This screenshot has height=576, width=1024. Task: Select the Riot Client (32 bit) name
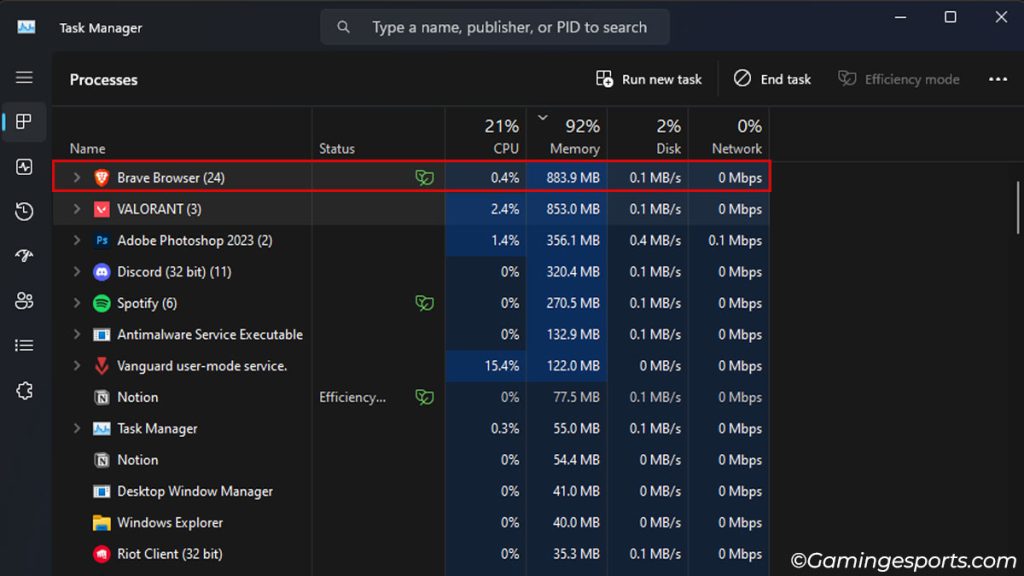point(170,554)
